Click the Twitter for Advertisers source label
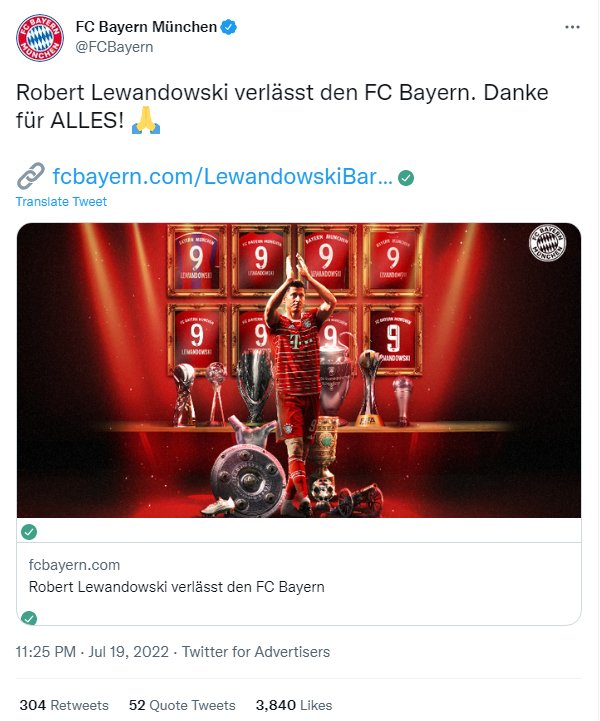 click(256, 652)
